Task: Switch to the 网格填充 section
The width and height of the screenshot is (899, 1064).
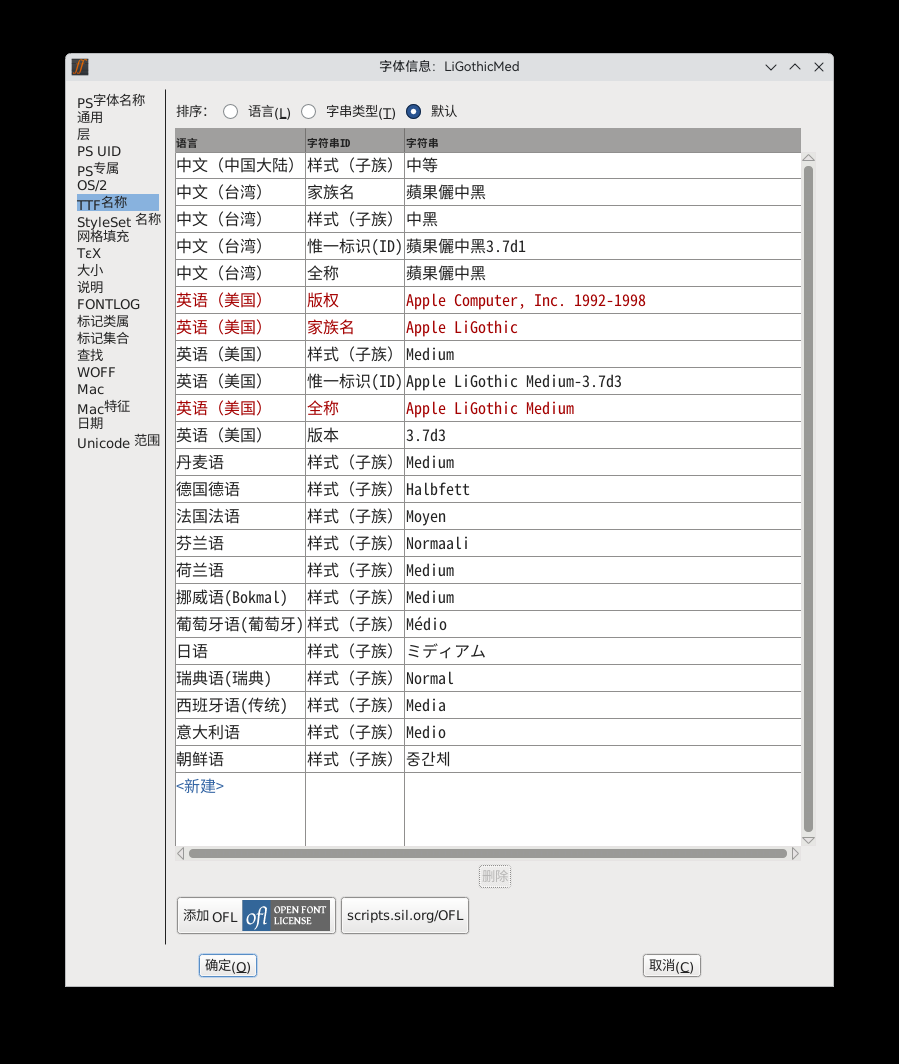Action: [103, 236]
